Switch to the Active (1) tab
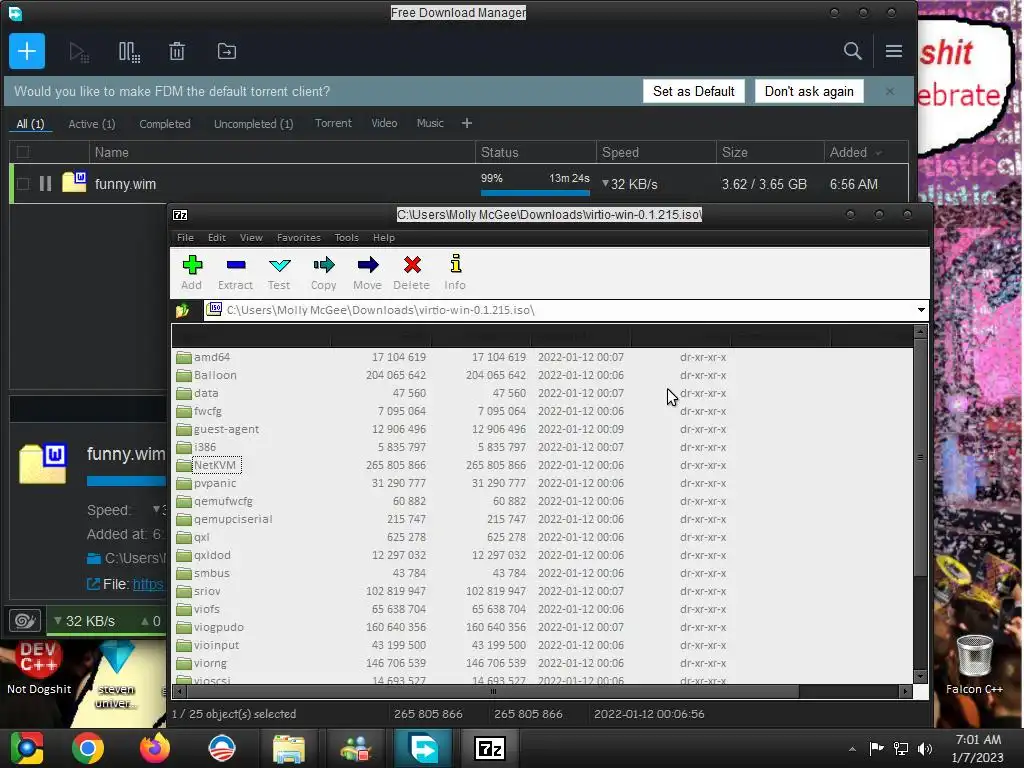 [x=91, y=123]
